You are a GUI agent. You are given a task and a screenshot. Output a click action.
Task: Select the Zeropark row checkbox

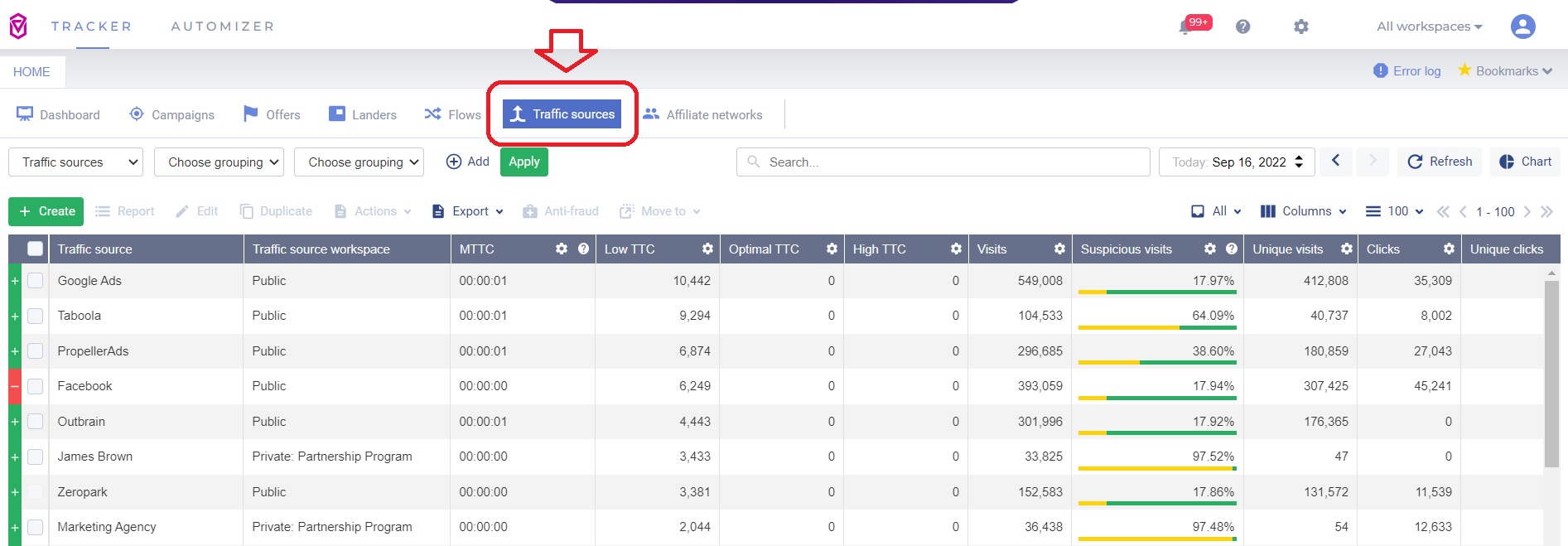[35, 492]
